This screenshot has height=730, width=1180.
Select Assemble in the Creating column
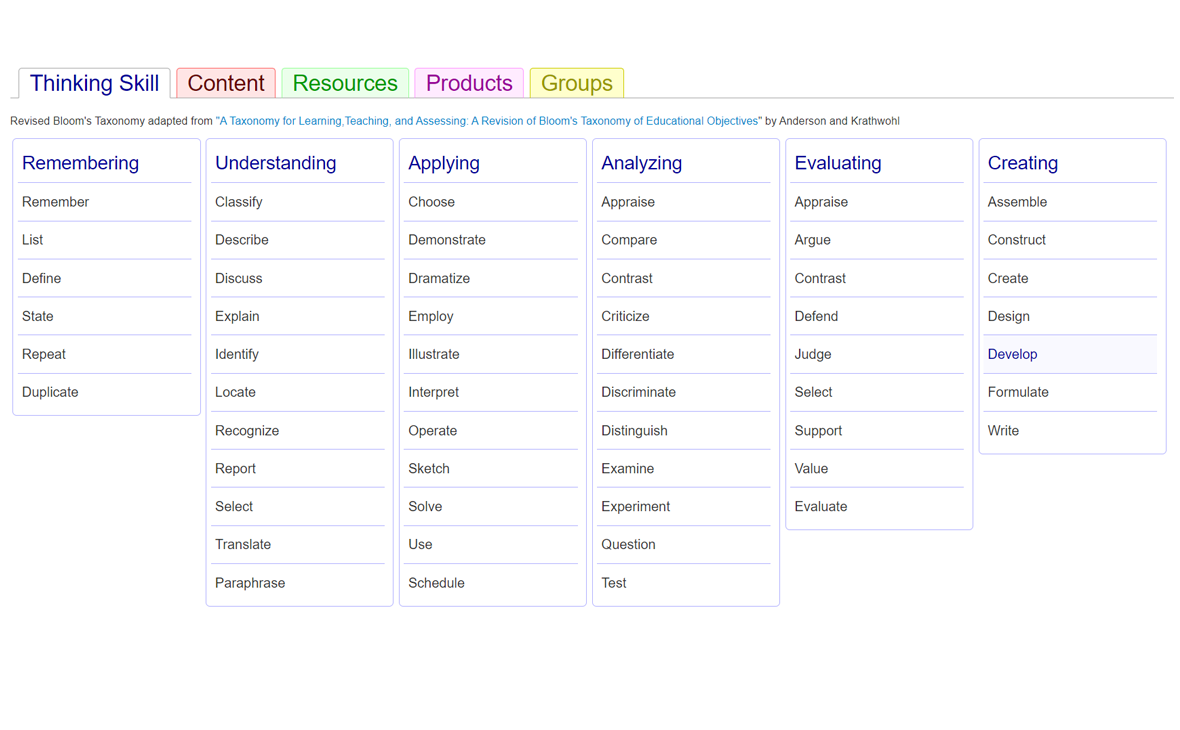point(1017,202)
